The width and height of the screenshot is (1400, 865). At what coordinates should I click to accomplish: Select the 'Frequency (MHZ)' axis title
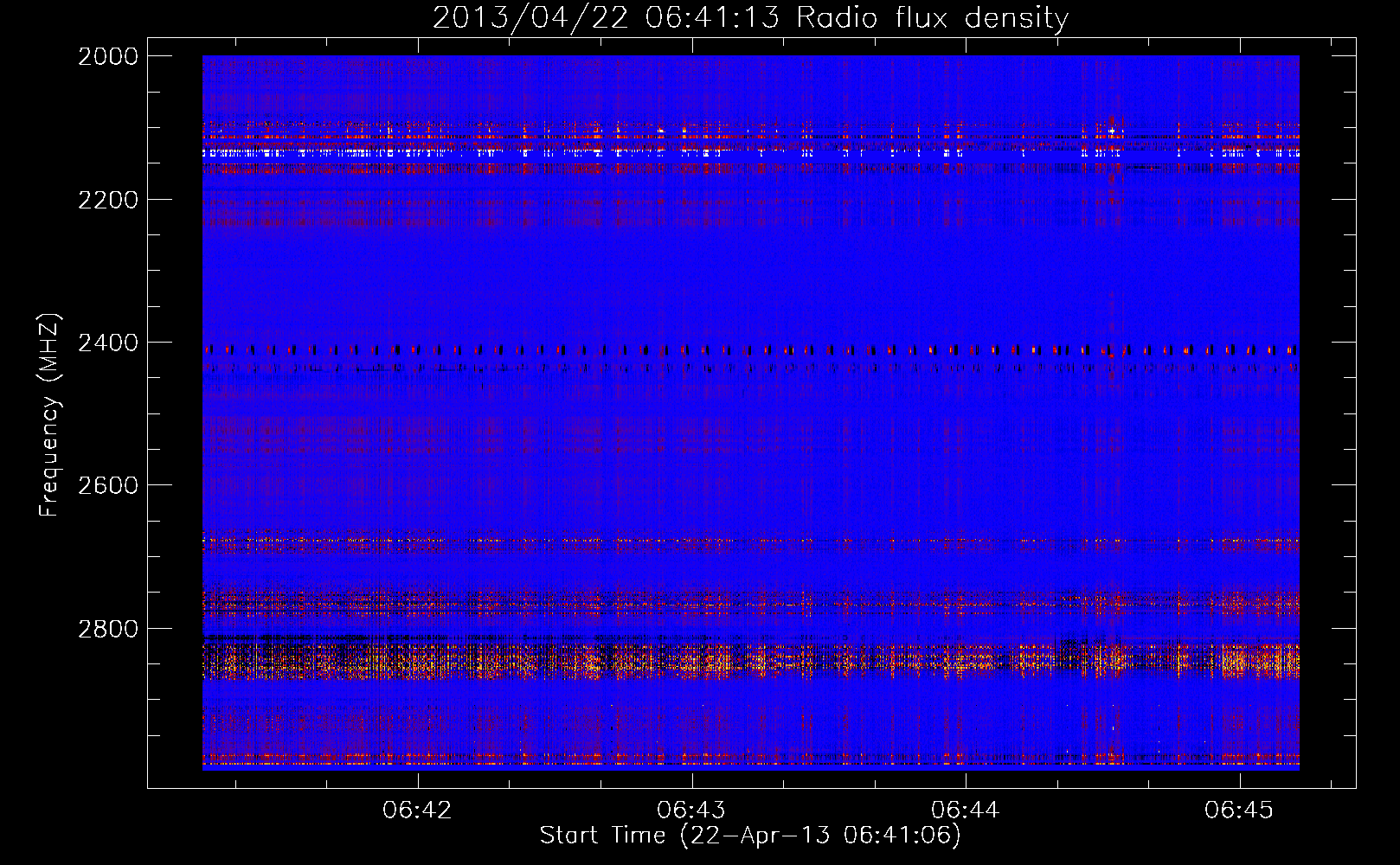coord(50,415)
